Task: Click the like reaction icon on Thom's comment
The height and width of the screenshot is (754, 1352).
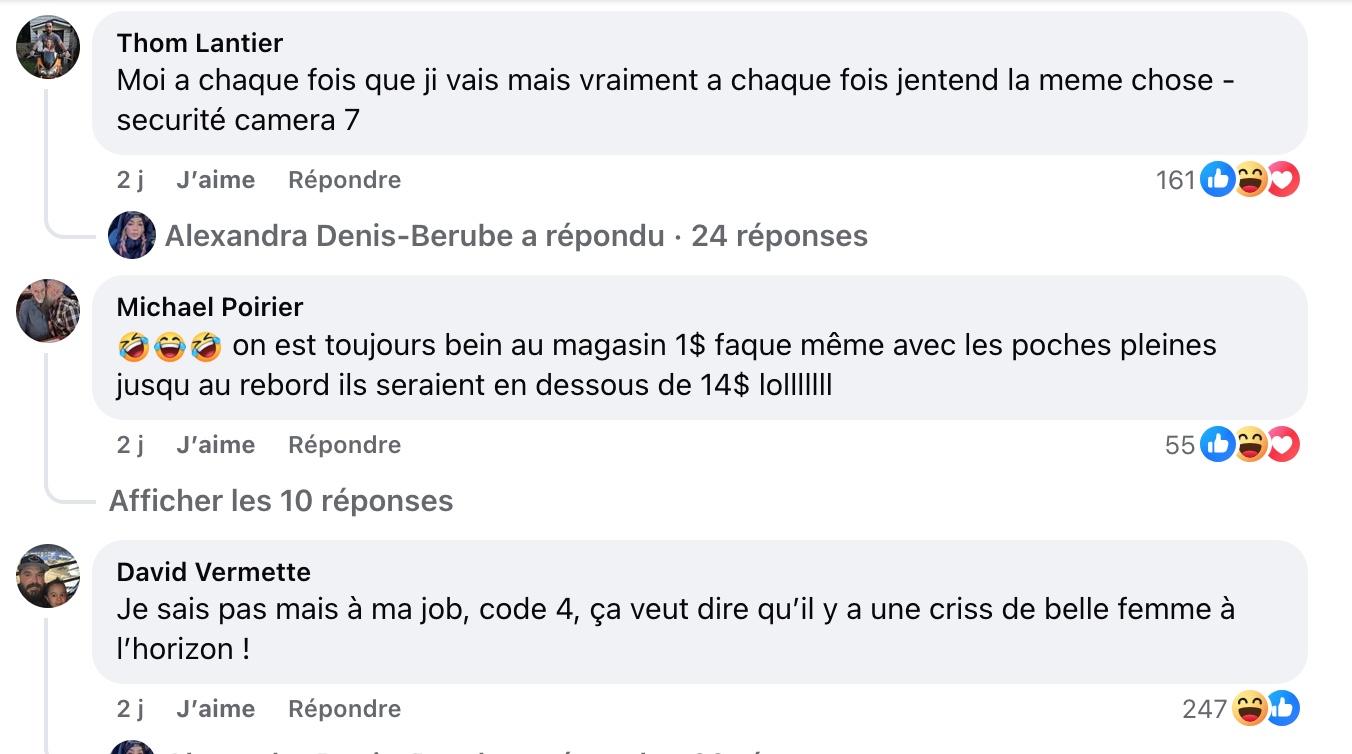Action: coord(1217,180)
